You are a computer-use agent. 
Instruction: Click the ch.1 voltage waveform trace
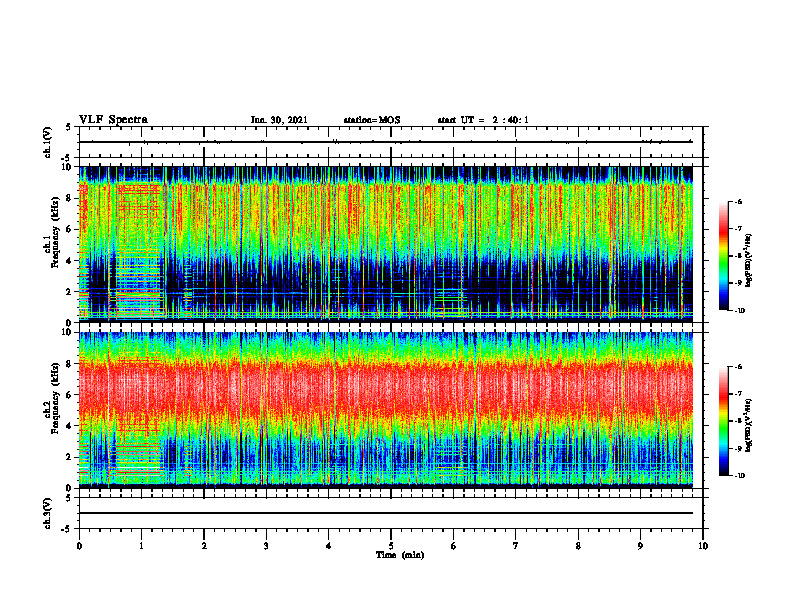click(385, 142)
